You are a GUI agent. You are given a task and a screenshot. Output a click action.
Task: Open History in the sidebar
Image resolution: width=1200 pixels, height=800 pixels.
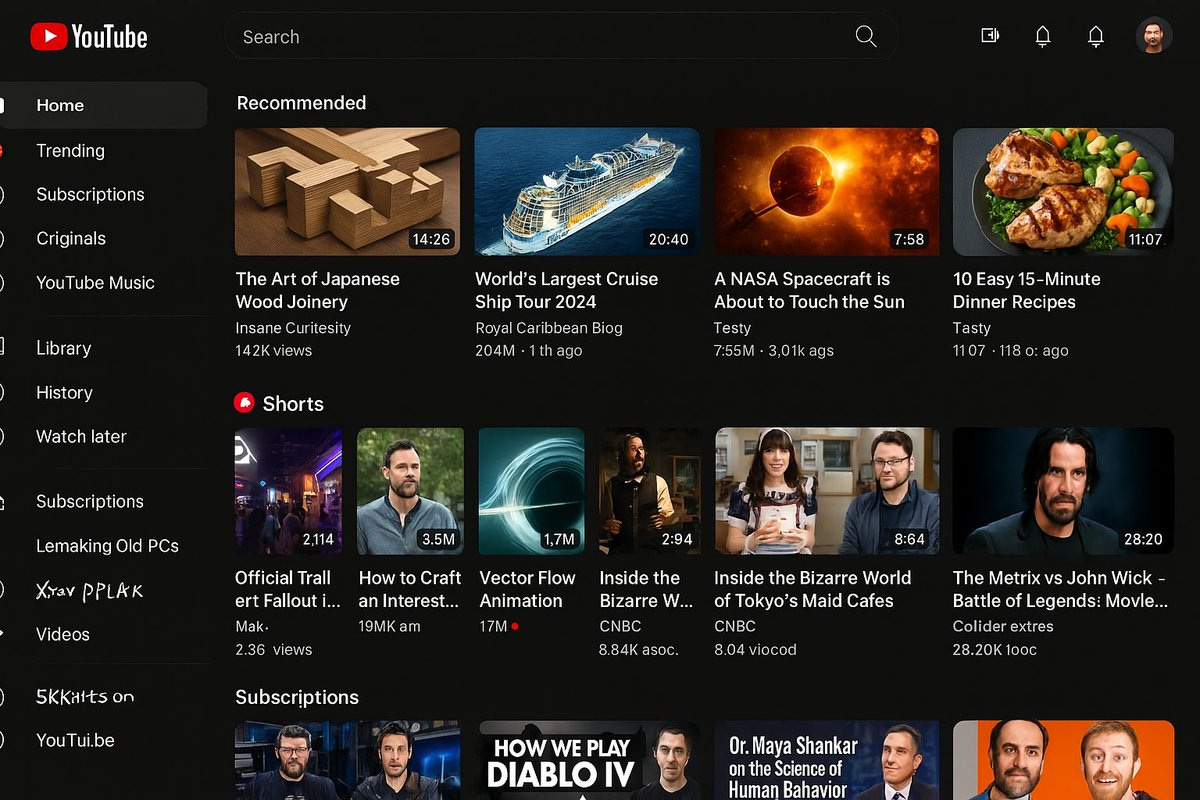point(64,392)
